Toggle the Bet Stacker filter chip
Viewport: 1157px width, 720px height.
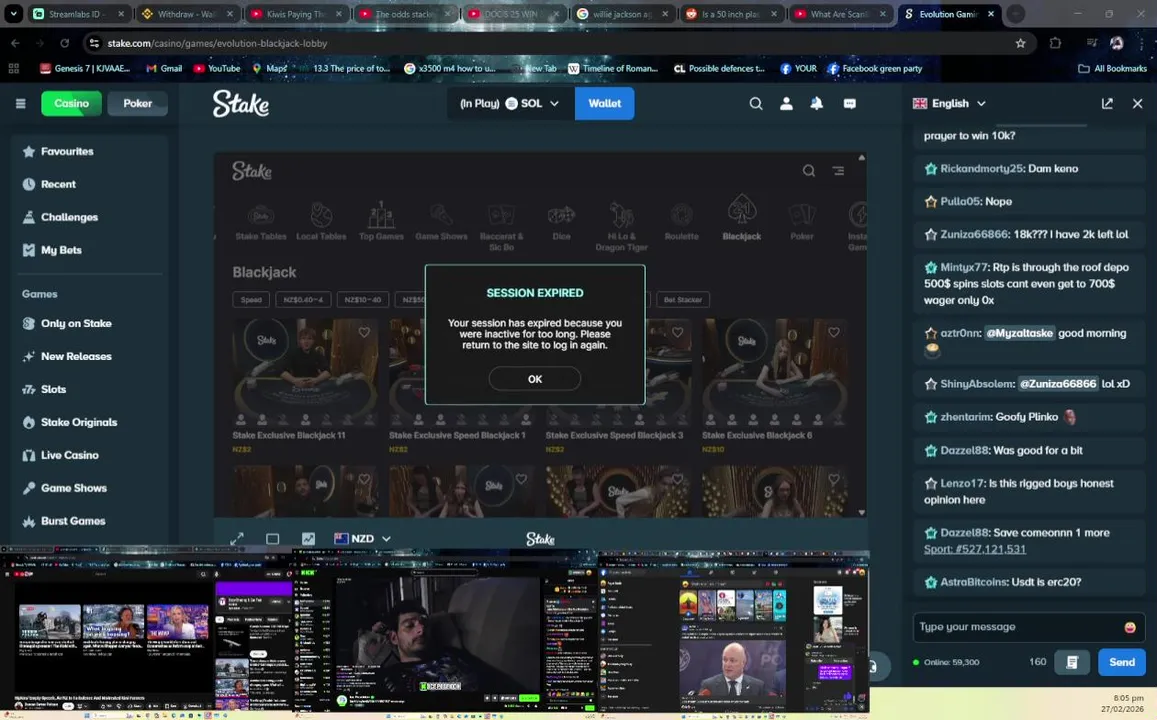pyautogui.click(x=683, y=300)
